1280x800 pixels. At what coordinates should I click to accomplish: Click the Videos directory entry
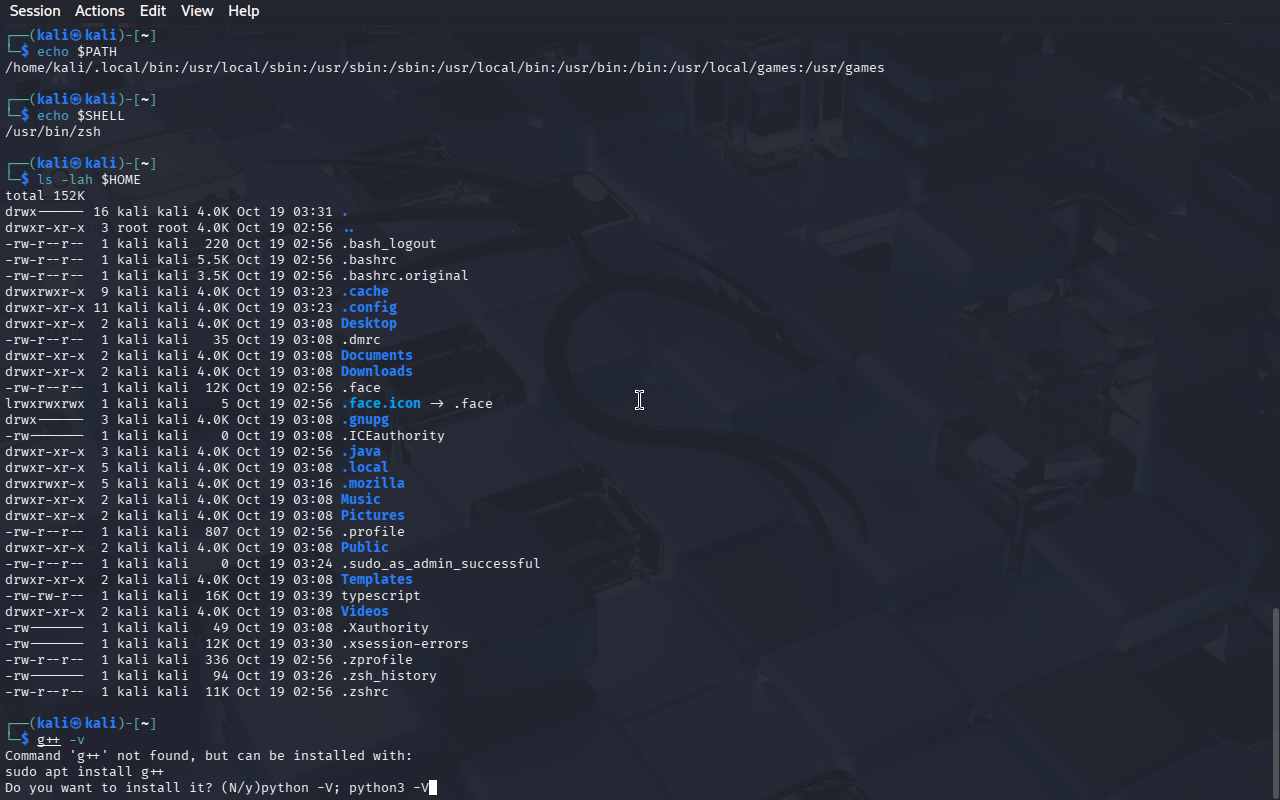(x=364, y=611)
